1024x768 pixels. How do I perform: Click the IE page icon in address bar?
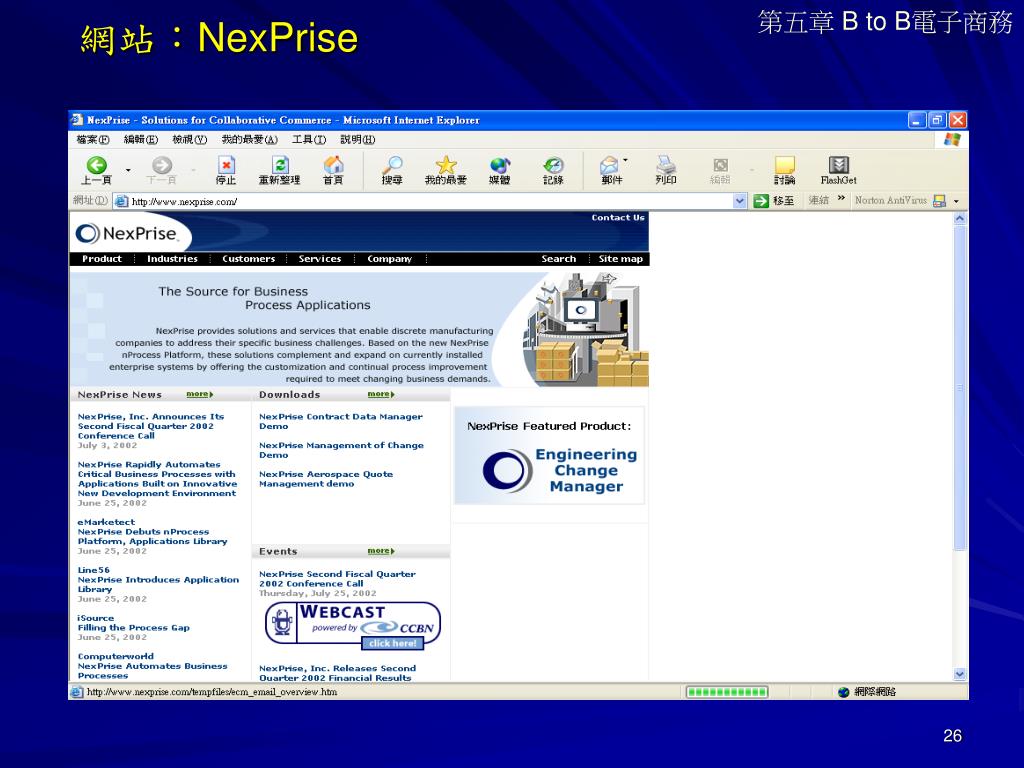[x=121, y=201]
